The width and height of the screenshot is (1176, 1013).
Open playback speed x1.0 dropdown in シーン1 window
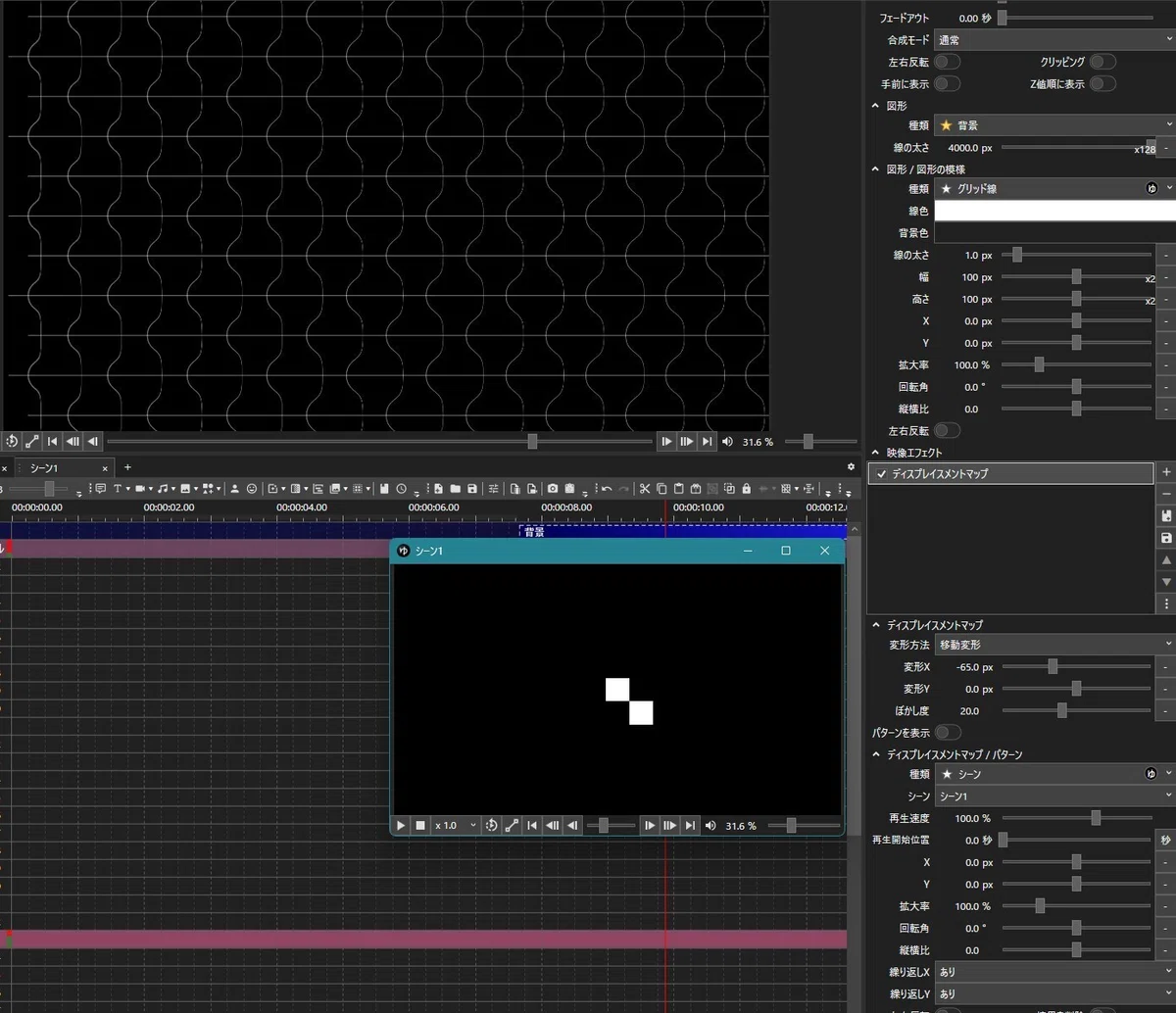pos(456,826)
